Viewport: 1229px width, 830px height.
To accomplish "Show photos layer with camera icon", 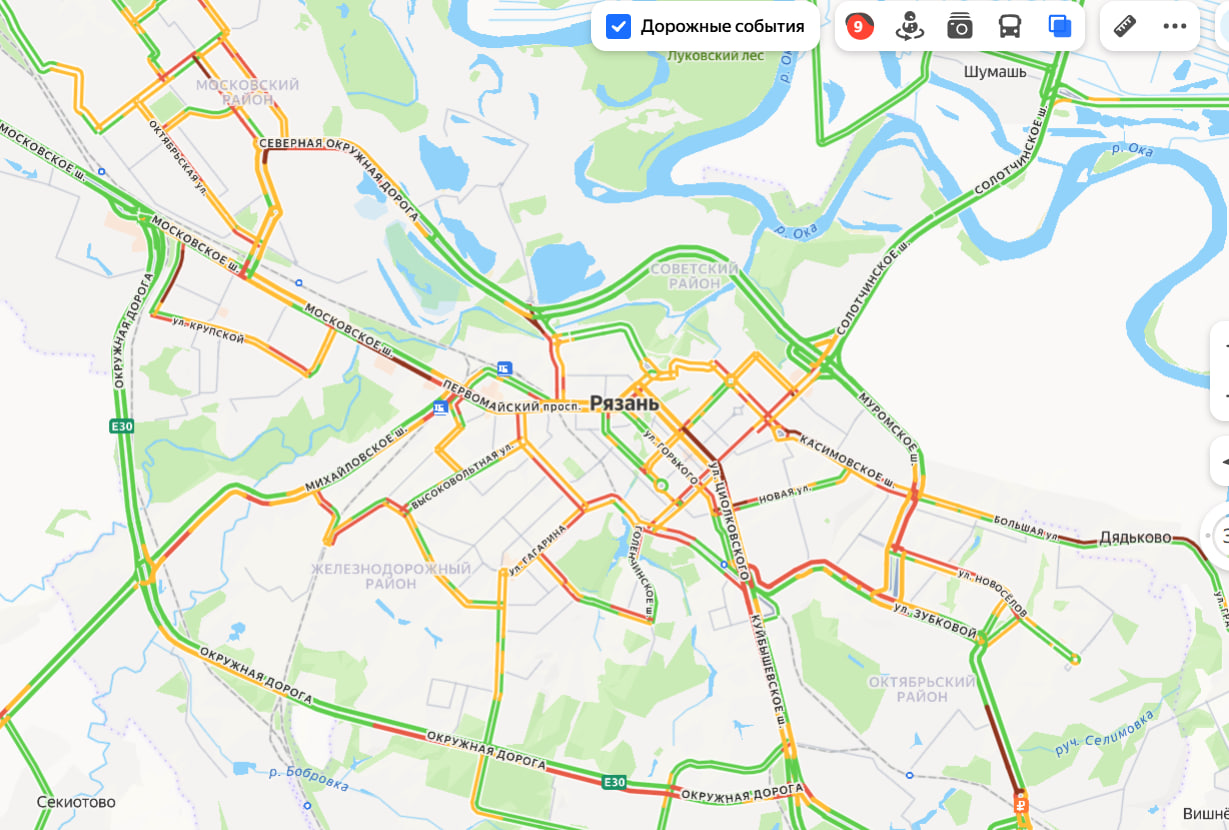I will pos(960,27).
